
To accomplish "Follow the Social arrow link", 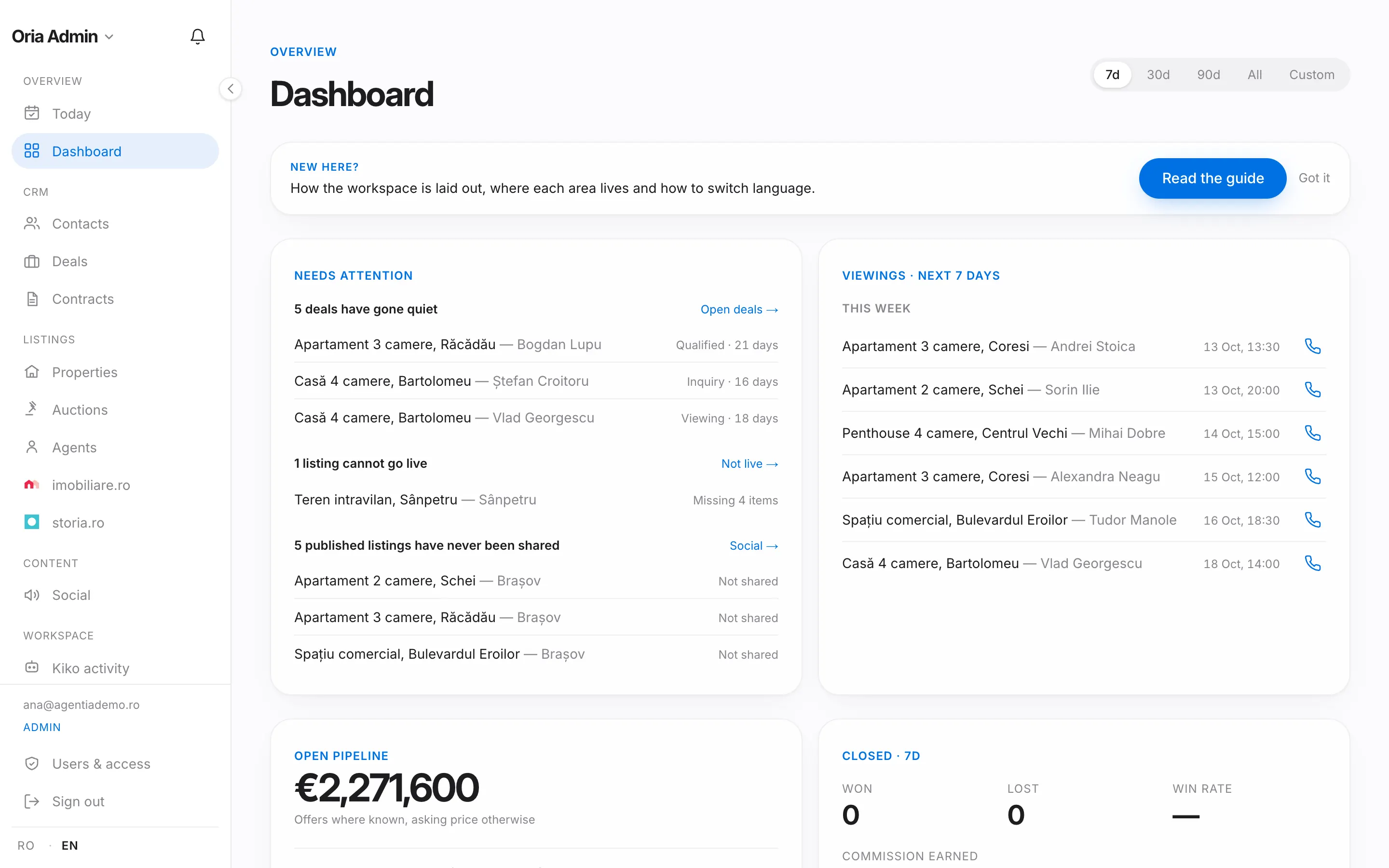I will 754,545.
